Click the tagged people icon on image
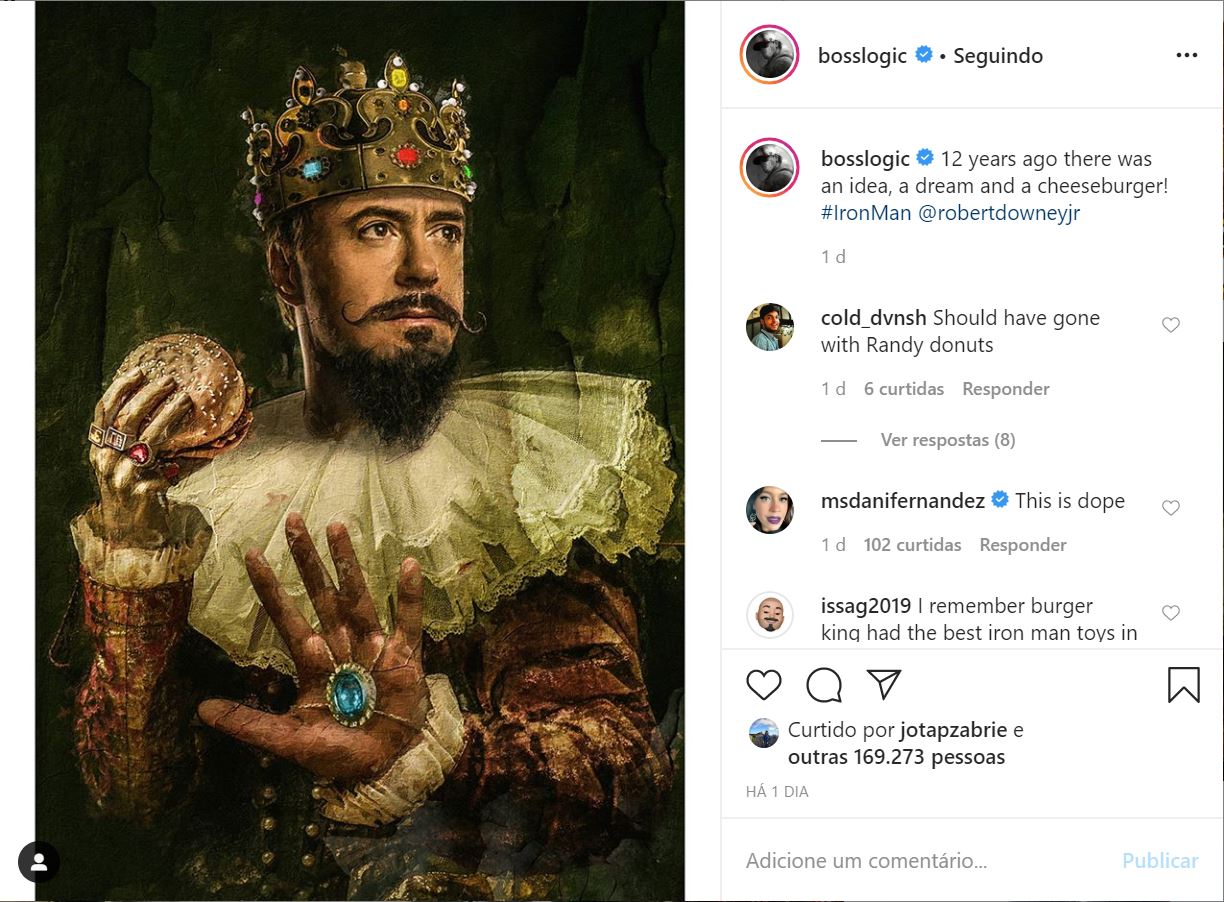This screenshot has width=1224, height=902. (x=39, y=863)
